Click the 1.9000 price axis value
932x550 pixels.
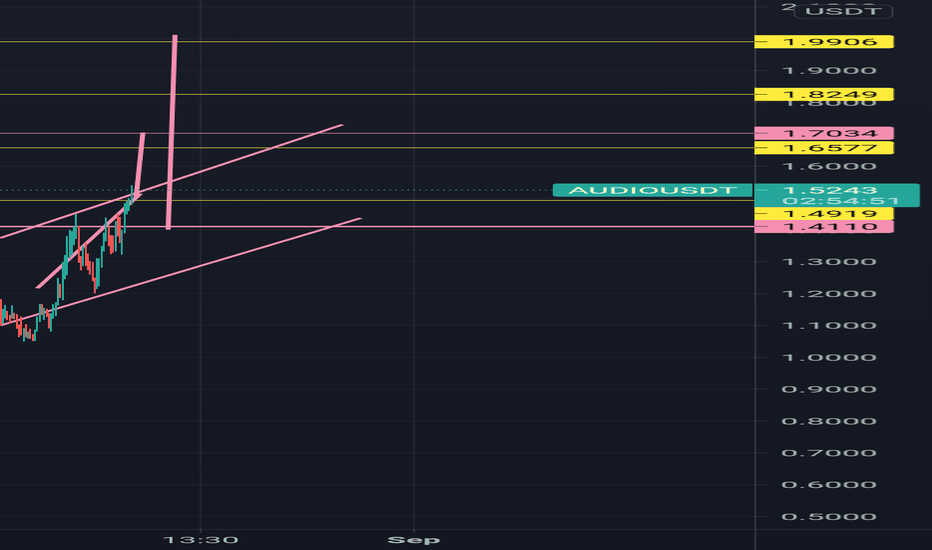(x=829, y=71)
